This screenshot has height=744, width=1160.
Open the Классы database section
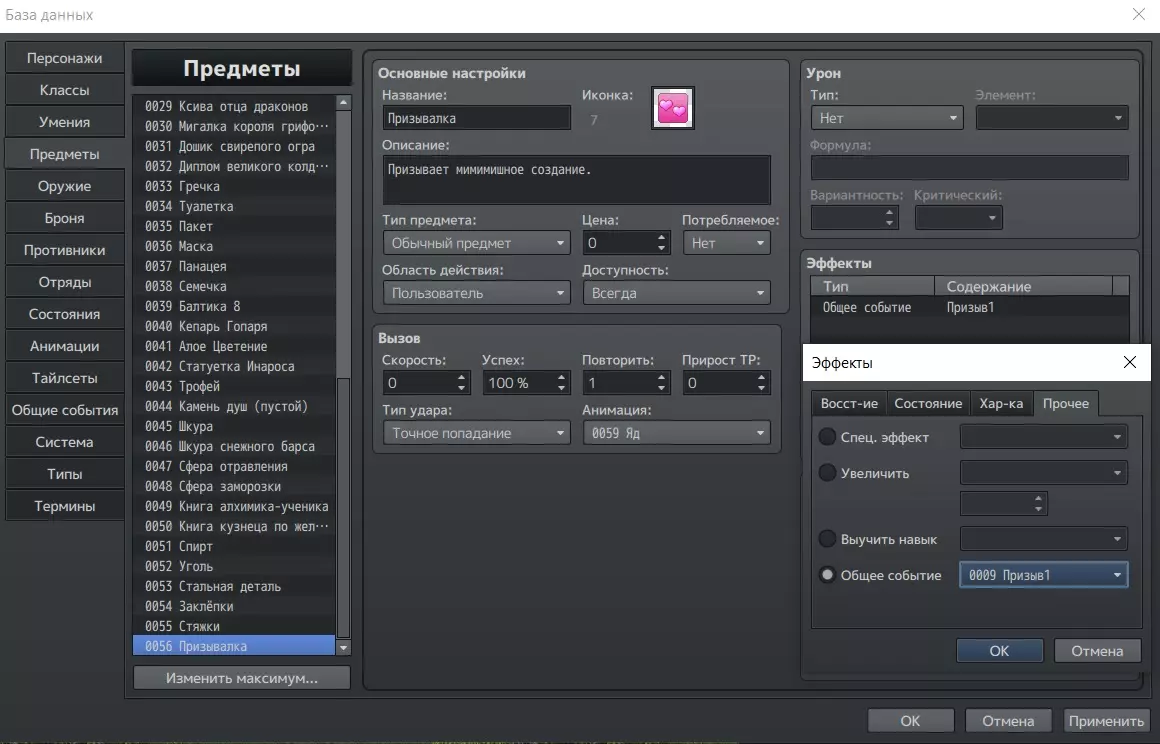coord(64,90)
